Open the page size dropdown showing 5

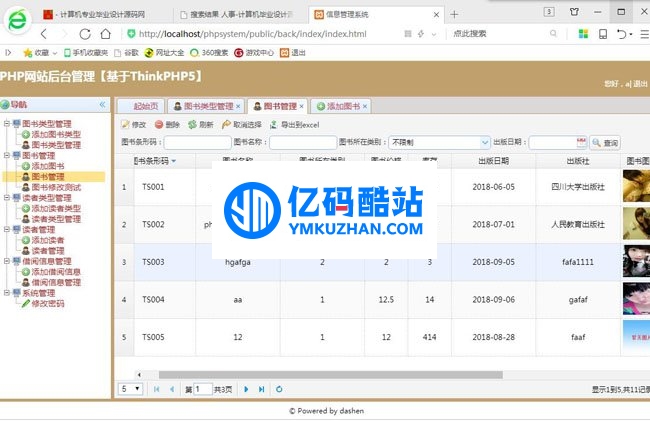(x=131, y=389)
